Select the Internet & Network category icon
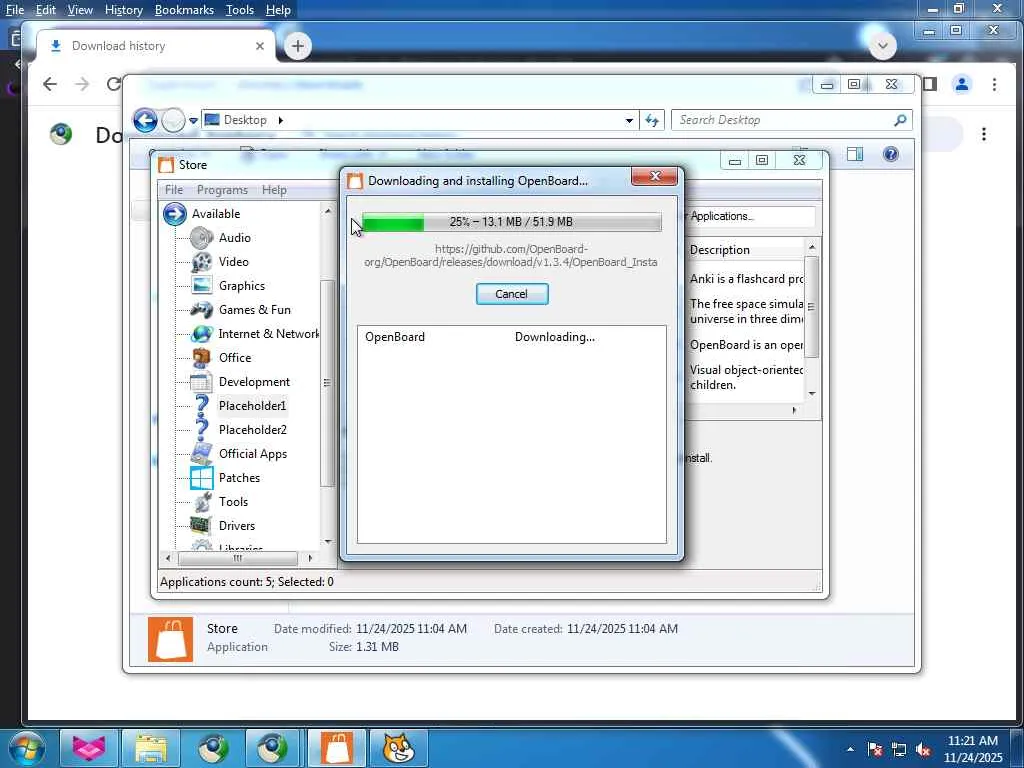Image resolution: width=1024 pixels, height=768 pixels. coord(201,334)
